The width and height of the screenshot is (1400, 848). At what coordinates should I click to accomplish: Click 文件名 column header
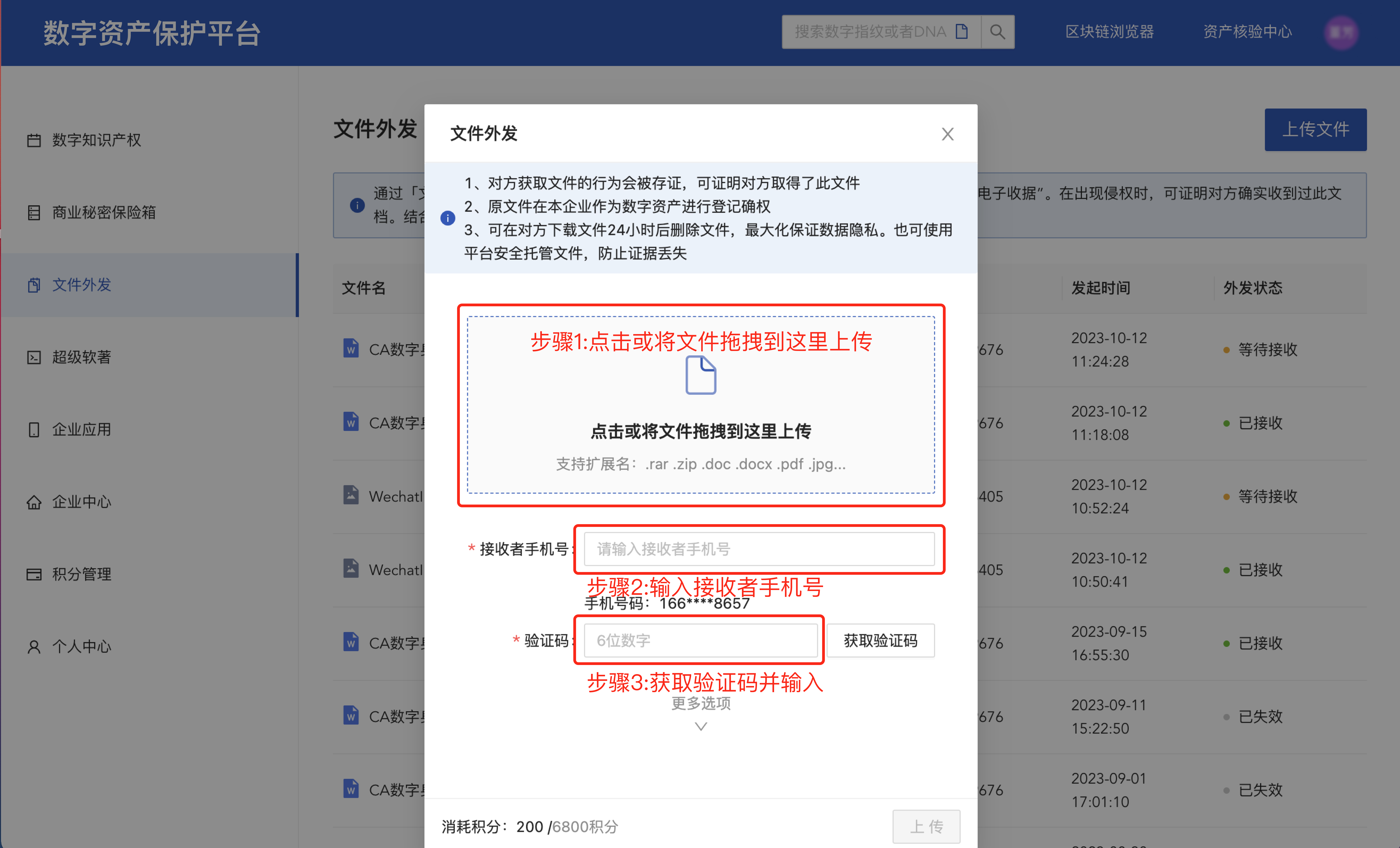click(x=364, y=288)
